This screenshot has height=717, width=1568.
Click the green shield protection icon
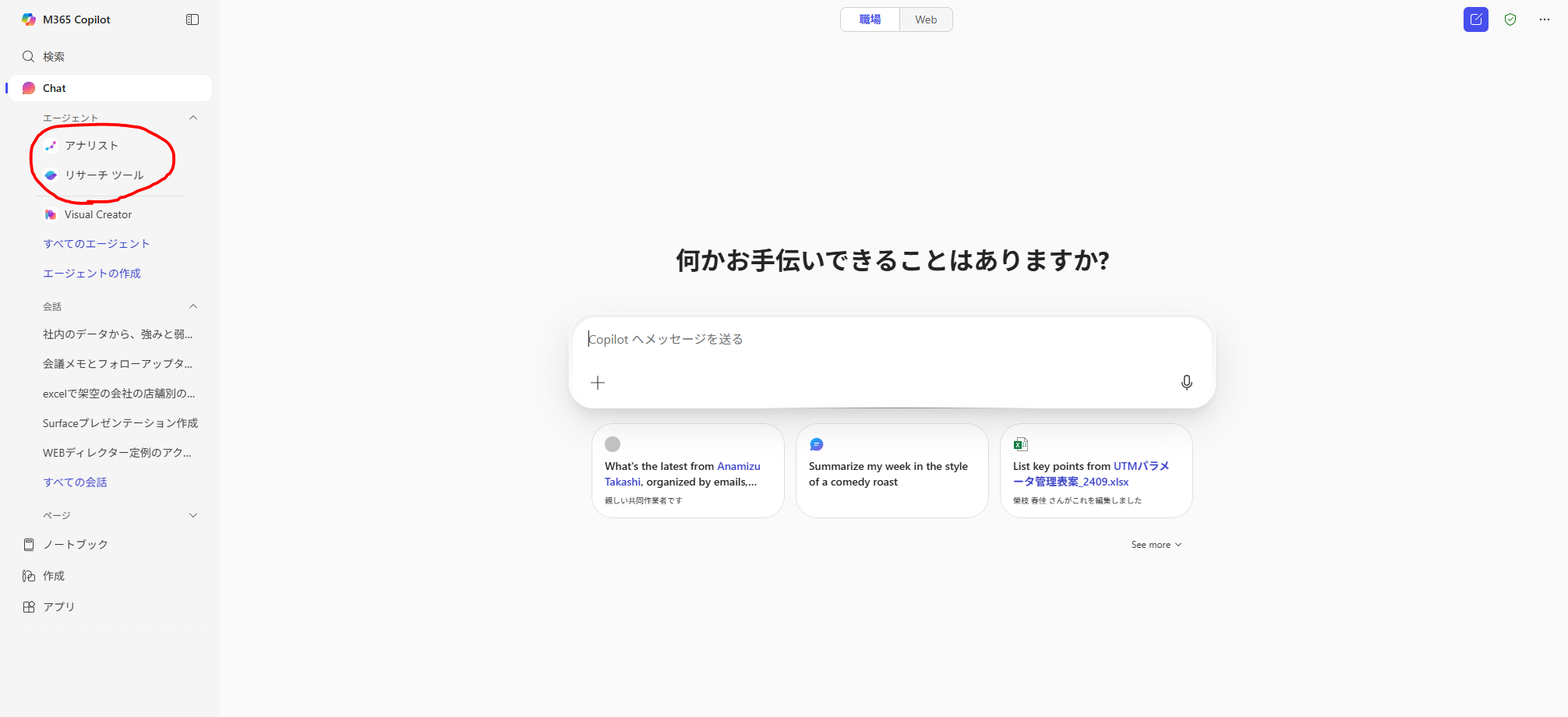(x=1510, y=19)
